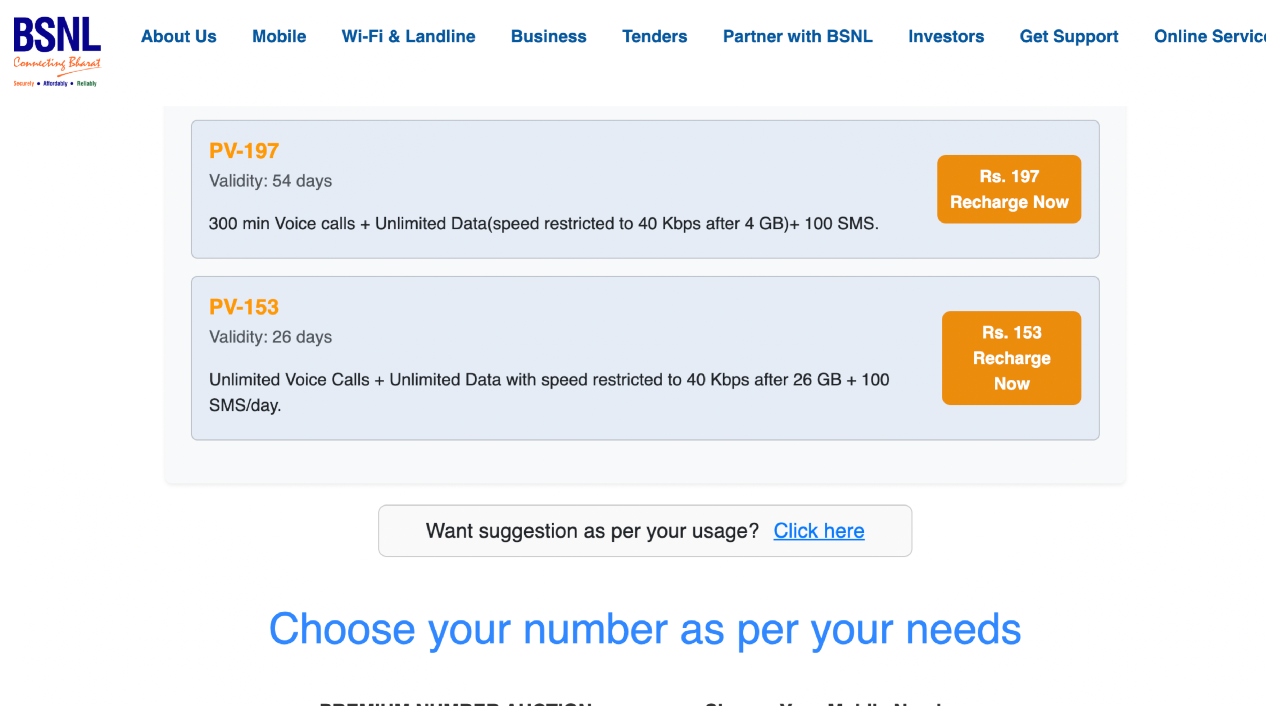Click the Validity: 54 days text
Image resolution: width=1280 pixels, height=720 pixels.
coord(270,181)
